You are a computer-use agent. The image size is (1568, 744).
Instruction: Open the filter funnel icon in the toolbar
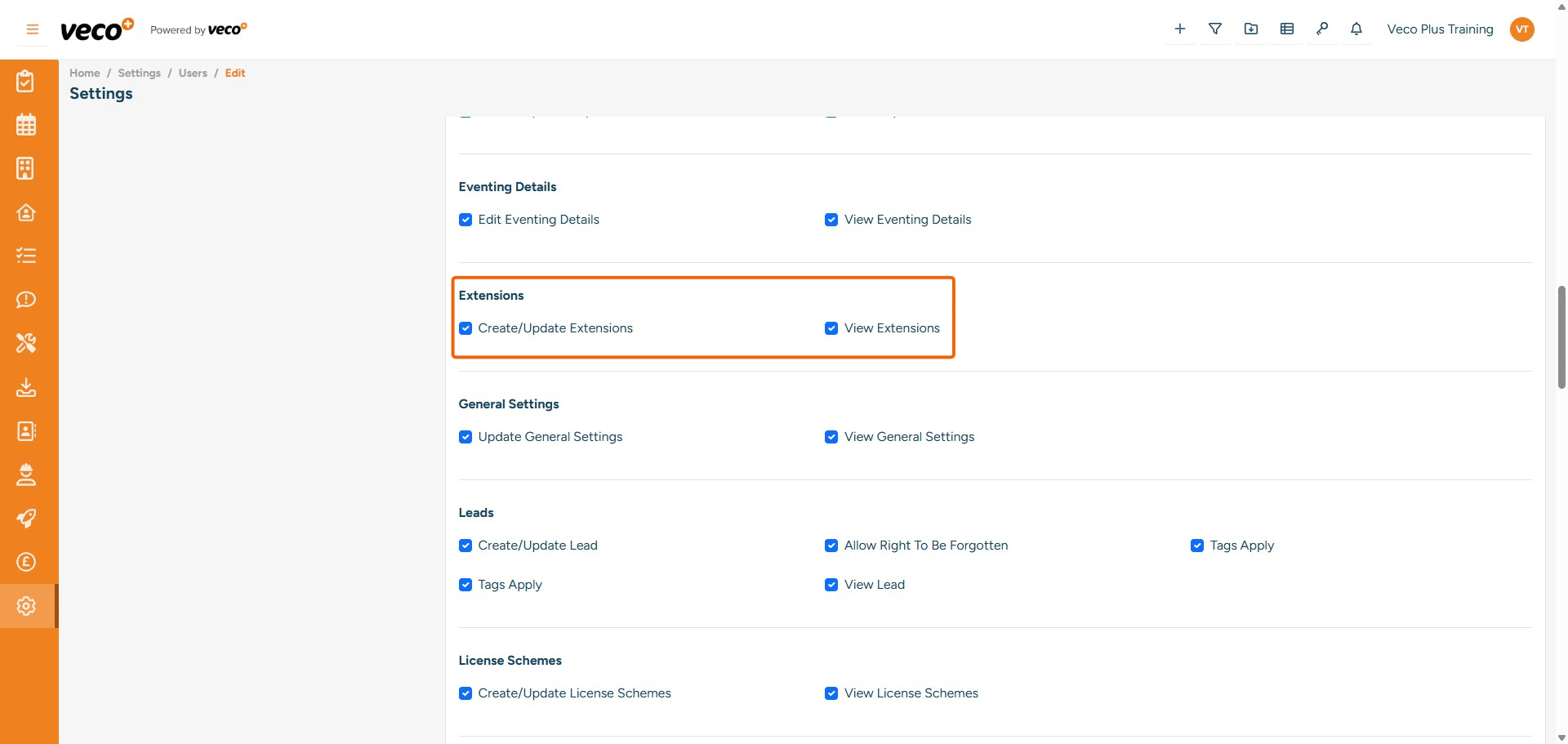pos(1215,29)
